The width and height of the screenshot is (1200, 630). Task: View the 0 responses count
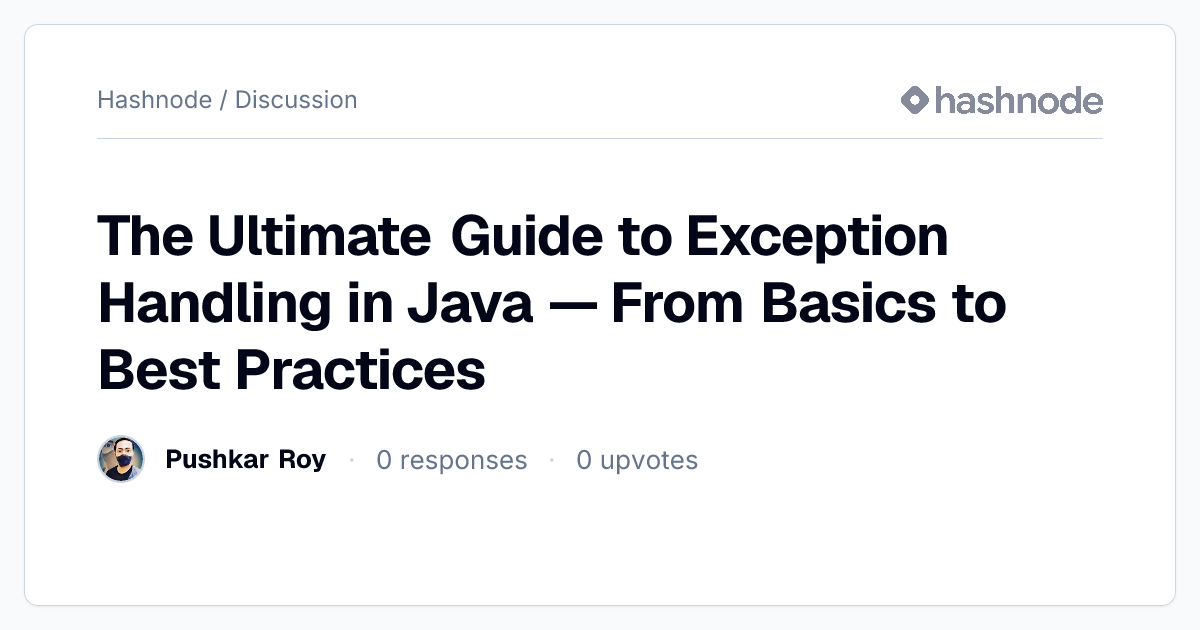pos(452,460)
